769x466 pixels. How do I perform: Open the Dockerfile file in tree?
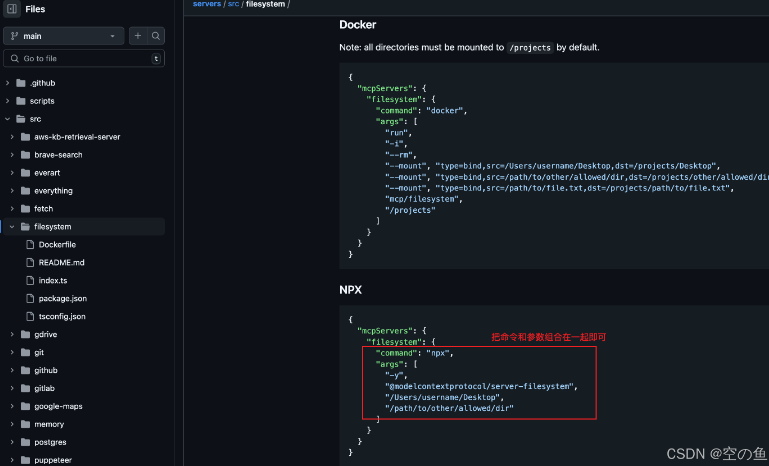[57, 245]
